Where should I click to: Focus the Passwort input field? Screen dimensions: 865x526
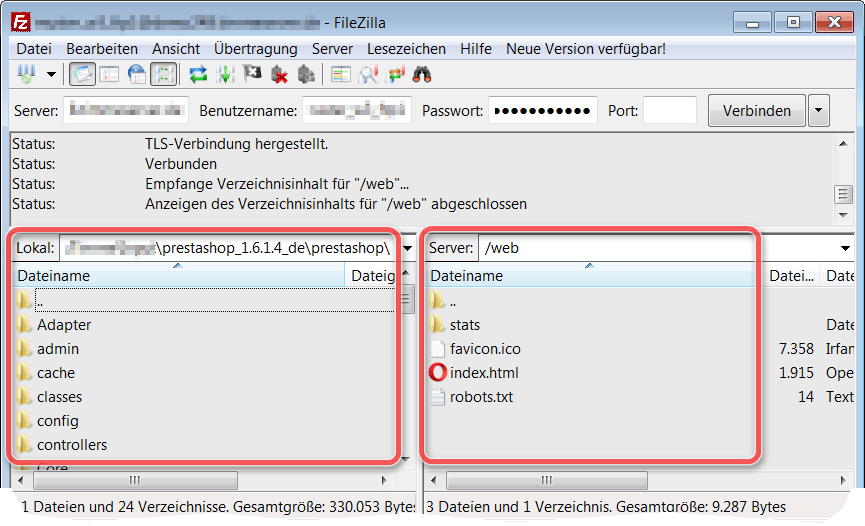[x=543, y=110]
